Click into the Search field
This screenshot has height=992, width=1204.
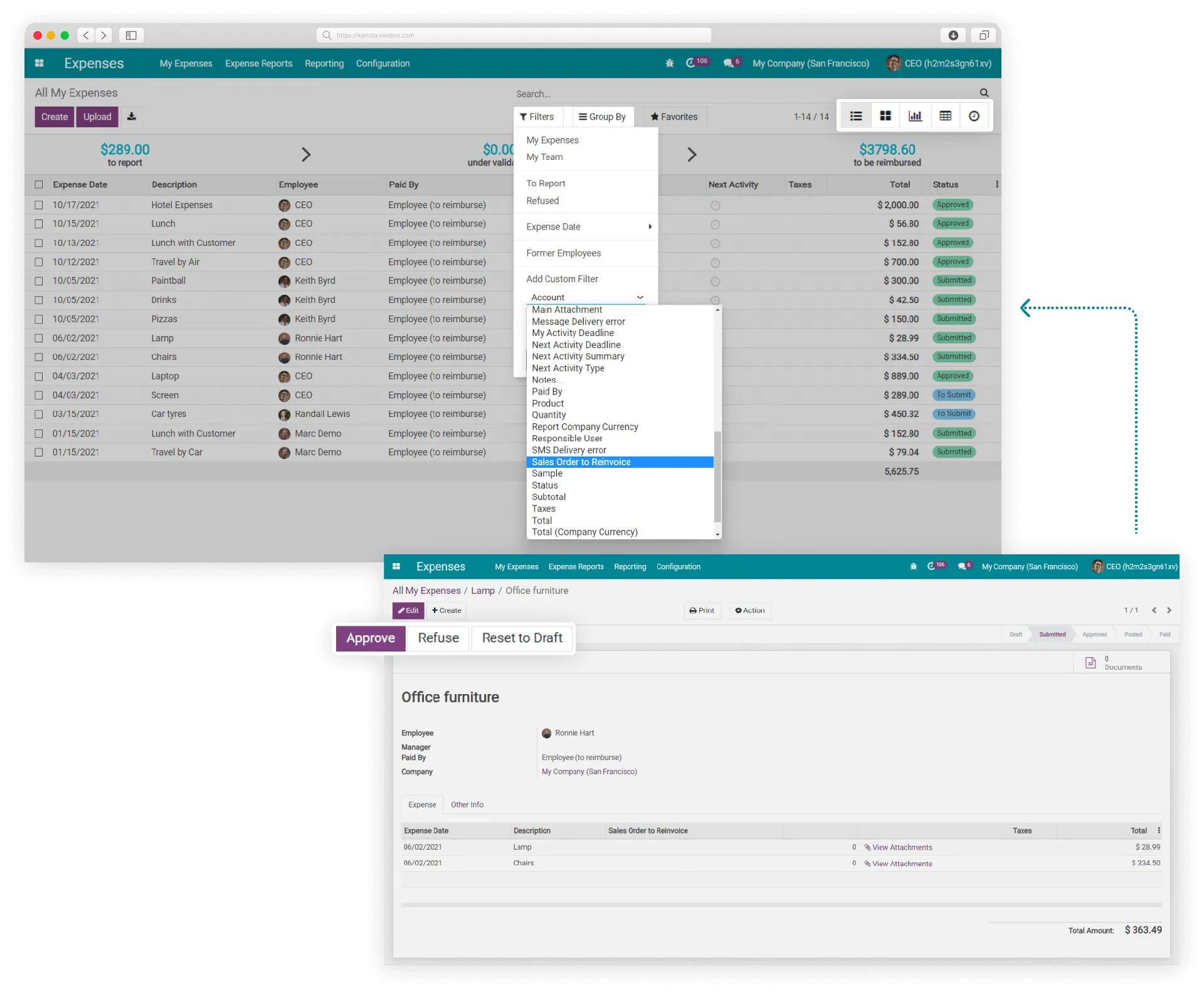coord(746,93)
